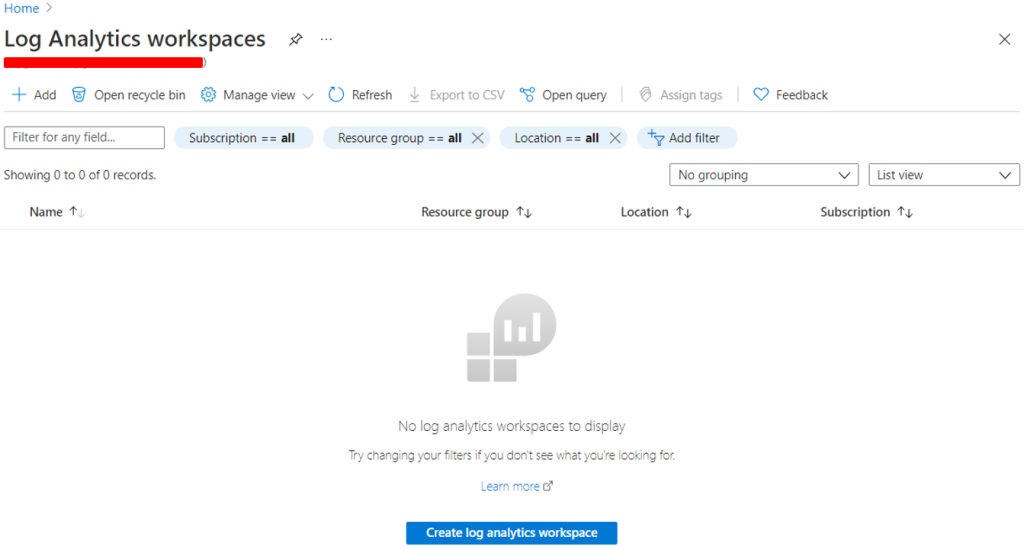Open recycle bin from toolbar
The width and height of the screenshot is (1024, 550).
pos(129,95)
